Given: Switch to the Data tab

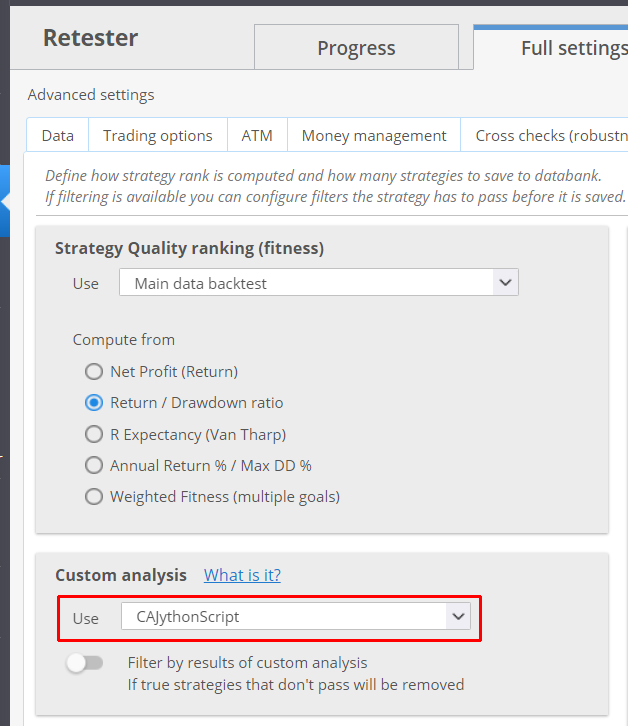Looking at the screenshot, I should pyautogui.click(x=57, y=135).
